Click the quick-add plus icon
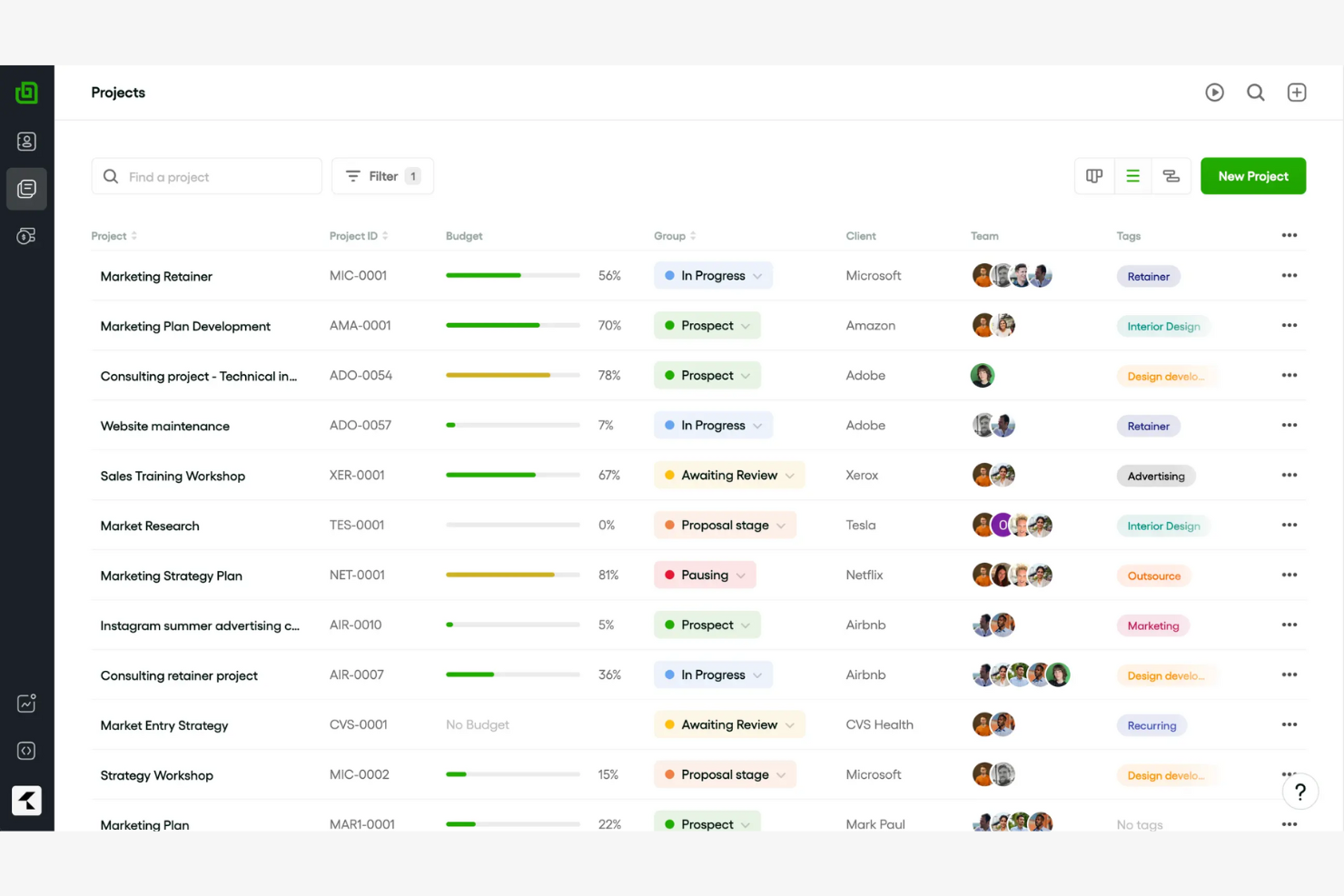 (x=1297, y=92)
